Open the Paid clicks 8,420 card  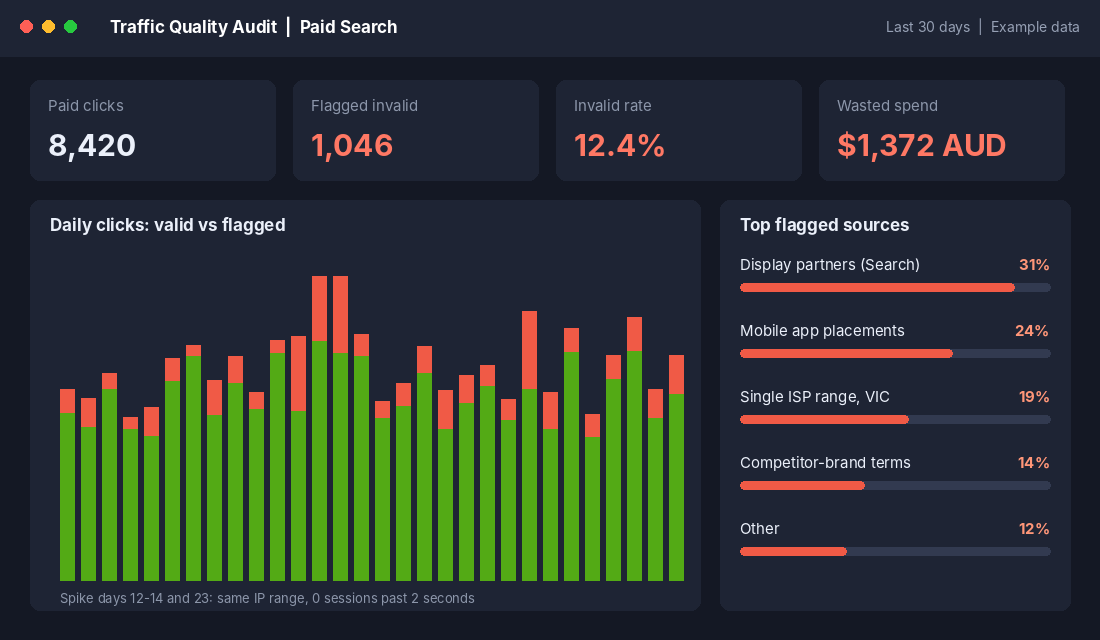pos(153,131)
